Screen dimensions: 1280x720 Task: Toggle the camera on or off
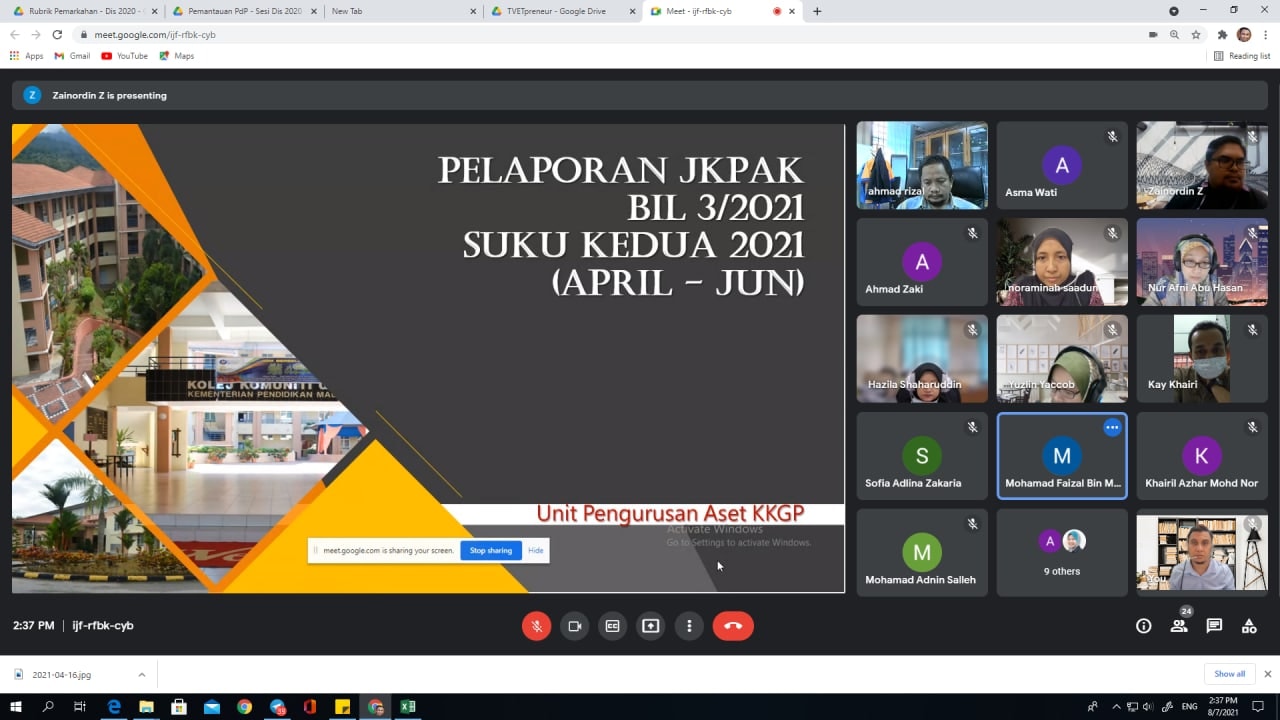(575, 626)
